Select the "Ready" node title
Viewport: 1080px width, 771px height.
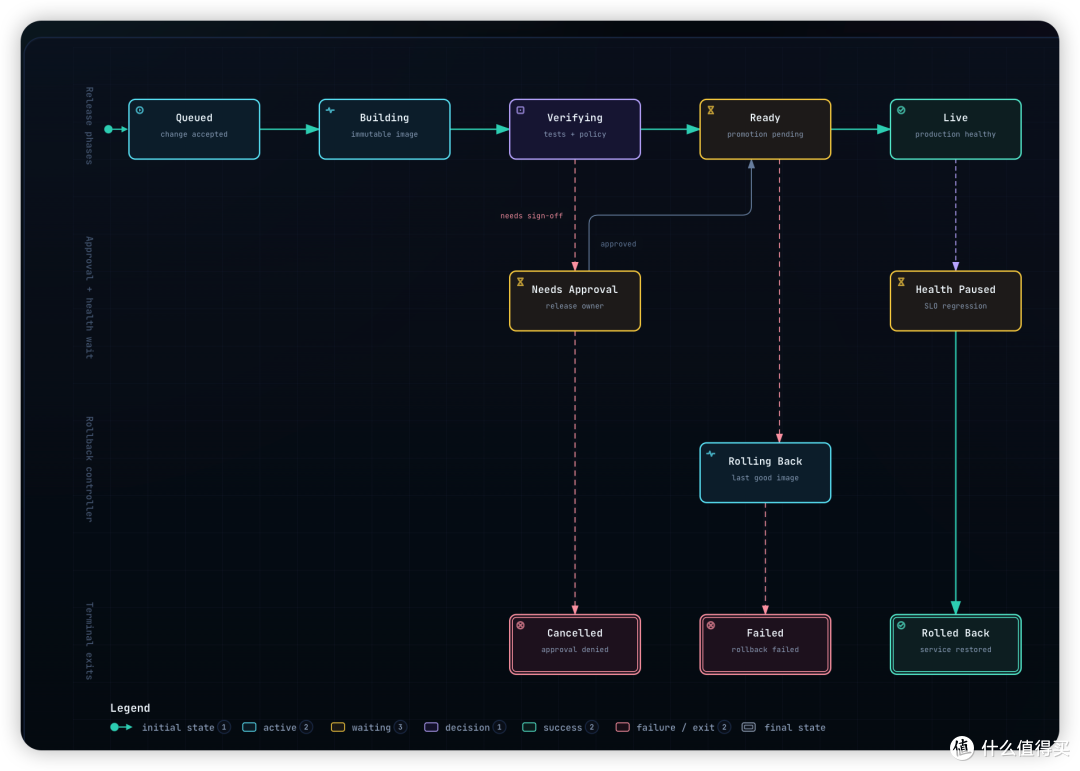tap(765, 118)
